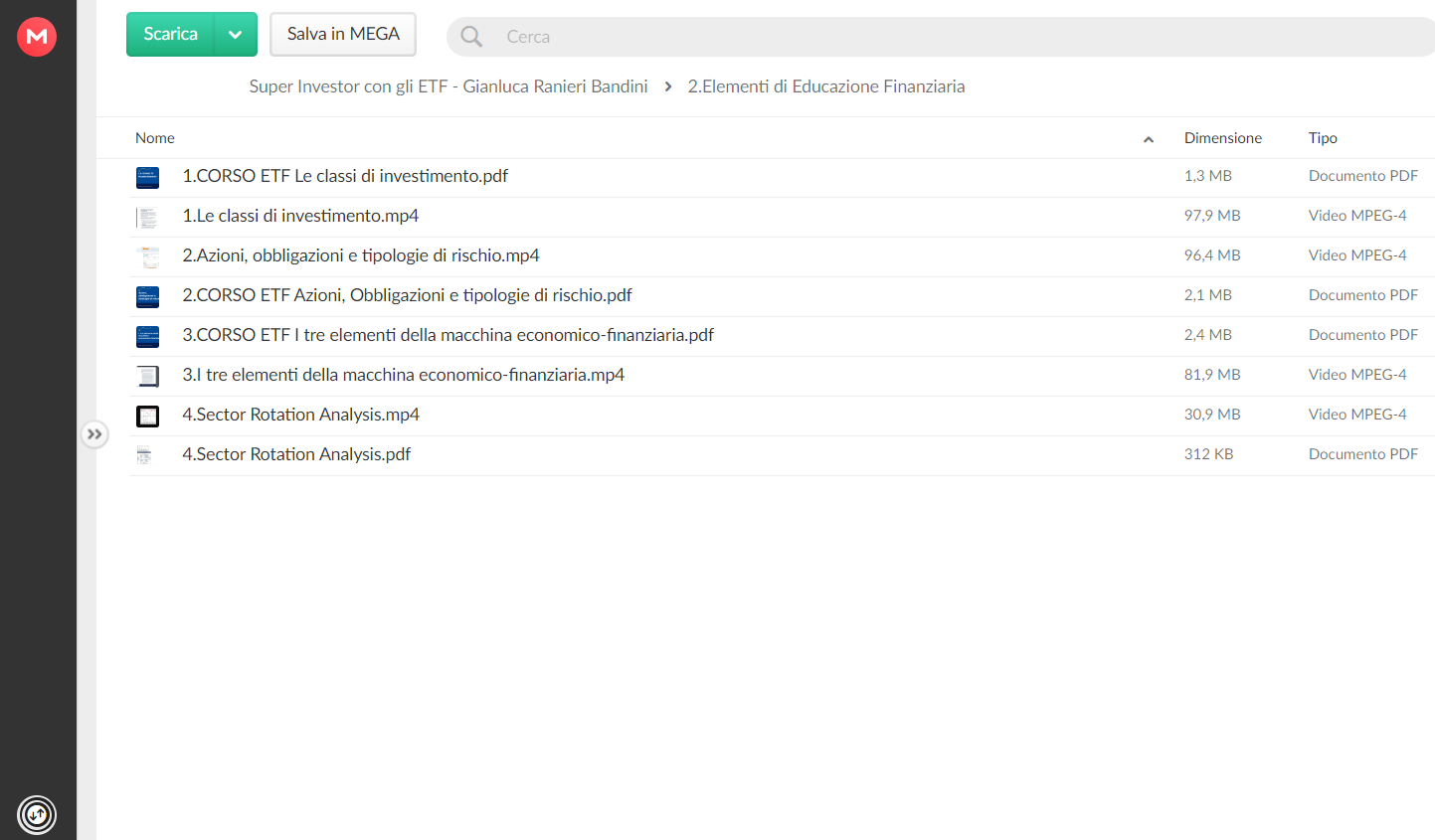Sort by the Tipo column

click(x=1323, y=138)
